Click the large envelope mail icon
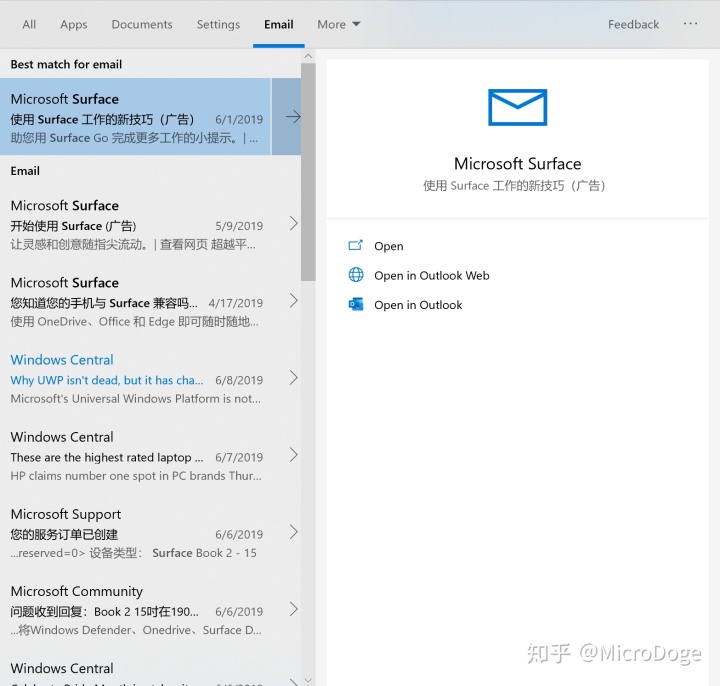 tap(518, 107)
